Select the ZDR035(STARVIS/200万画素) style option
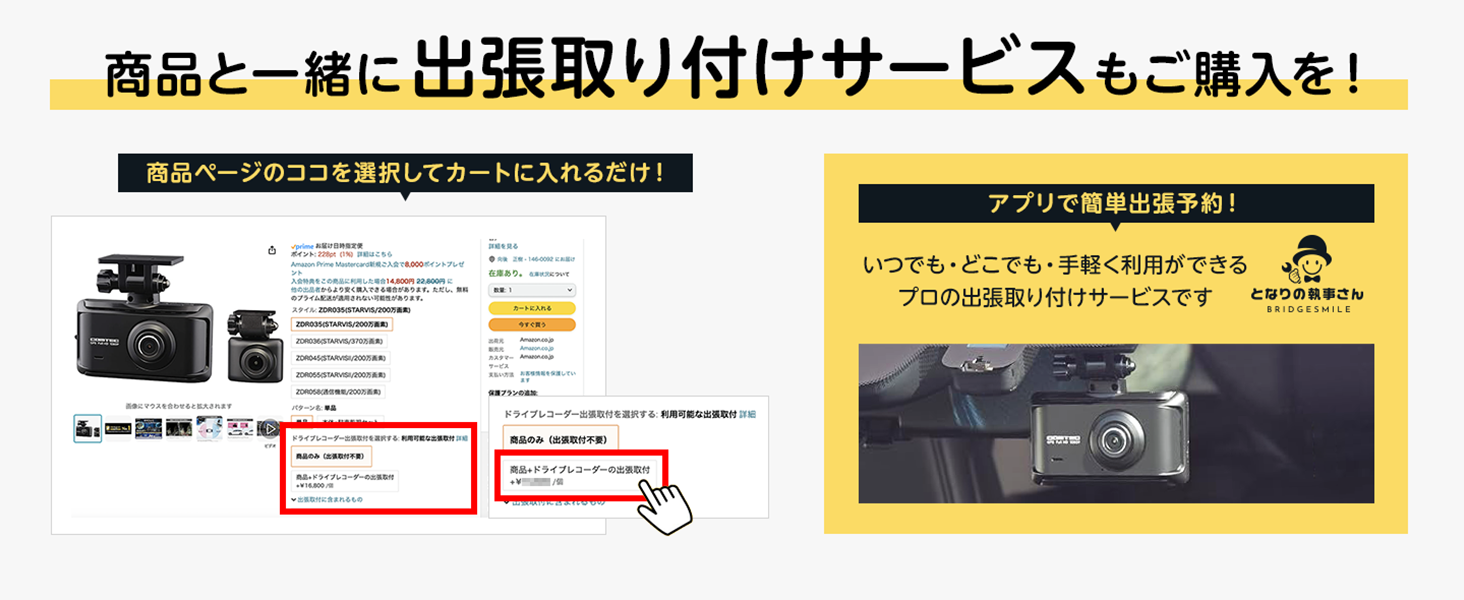Image resolution: width=1464 pixels, height=600 pixels. (x=342, y=324)
